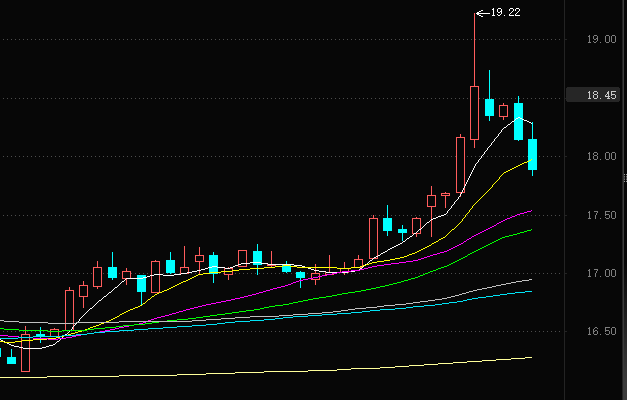Click the 18.00 price axis label

[x=601, y=156]
